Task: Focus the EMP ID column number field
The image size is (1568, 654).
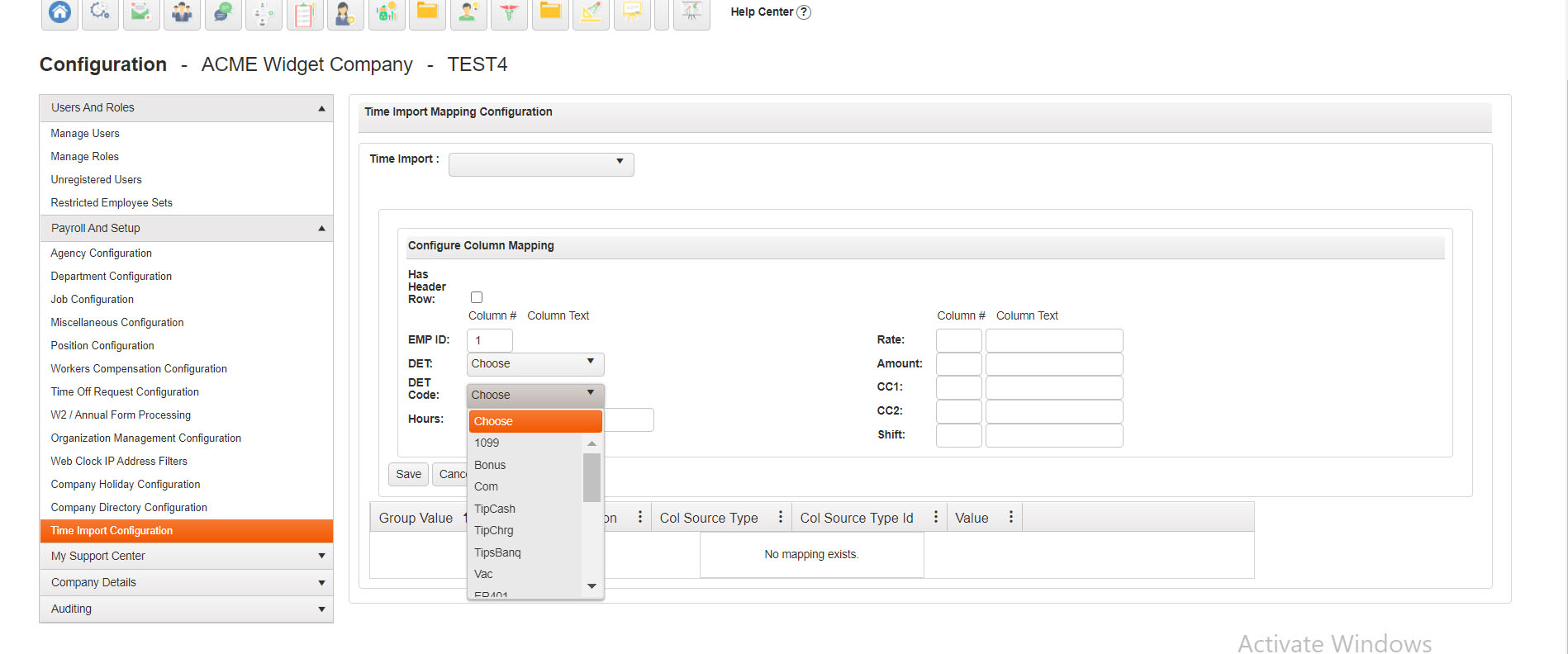Action: 490,340
